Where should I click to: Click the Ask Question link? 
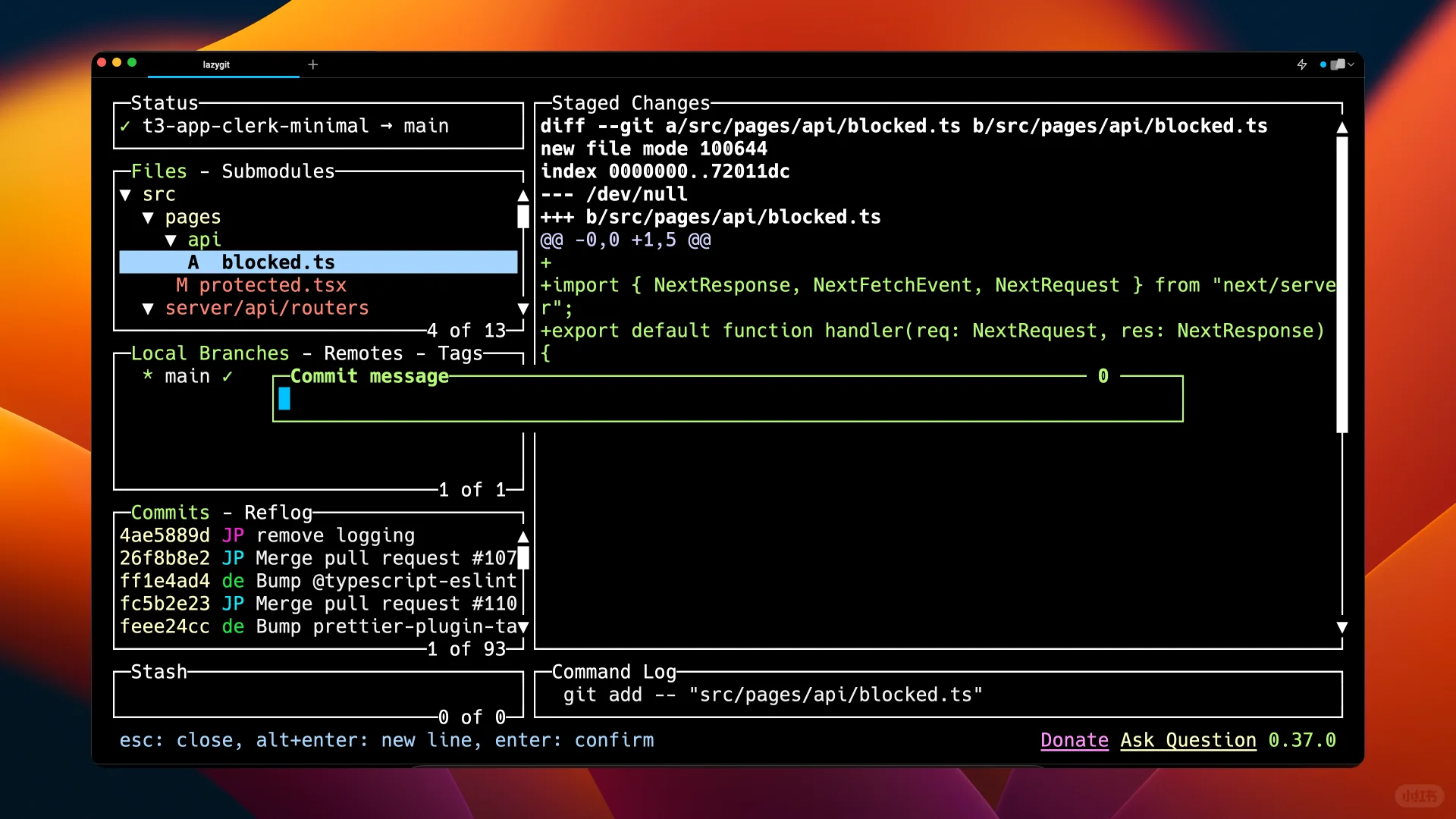(1188, 740)
